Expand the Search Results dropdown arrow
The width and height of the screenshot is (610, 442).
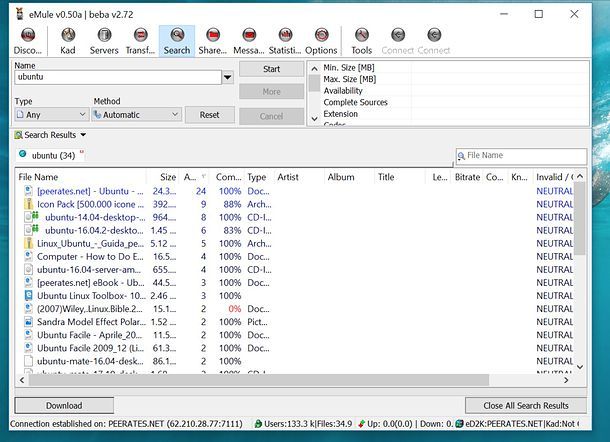[83, 135]
